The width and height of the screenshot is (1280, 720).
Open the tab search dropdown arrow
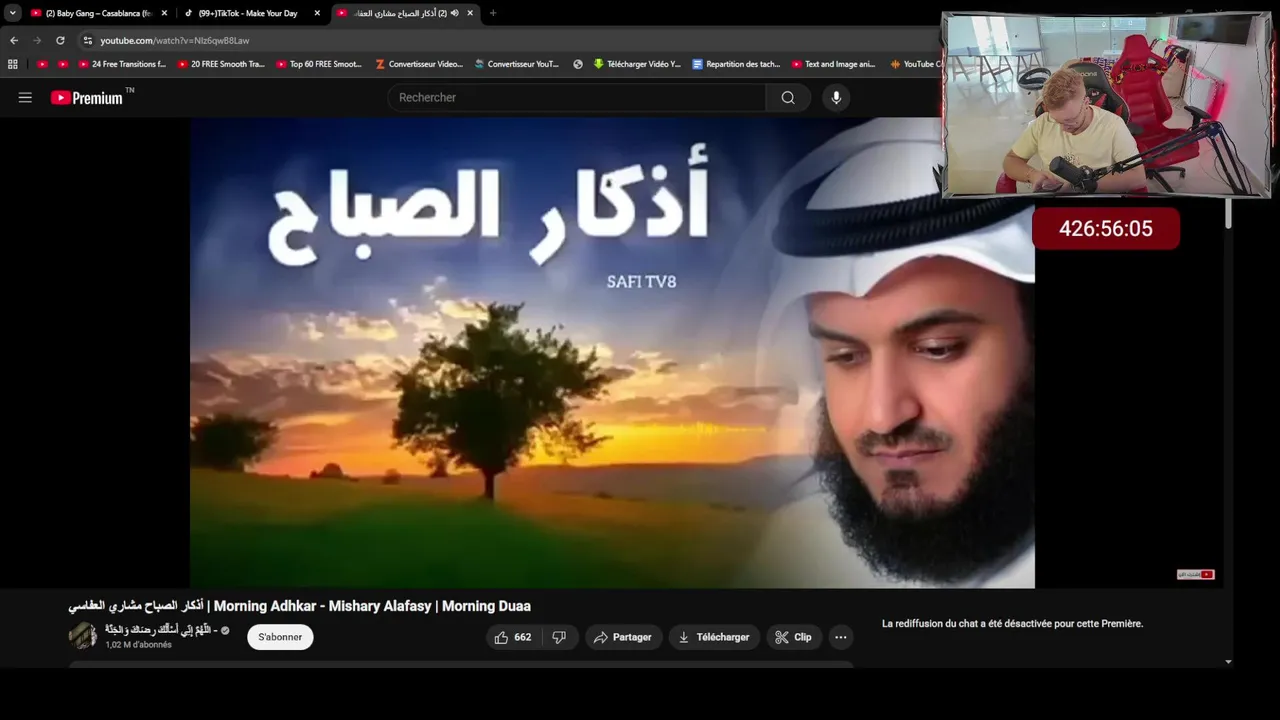point(12,13)
